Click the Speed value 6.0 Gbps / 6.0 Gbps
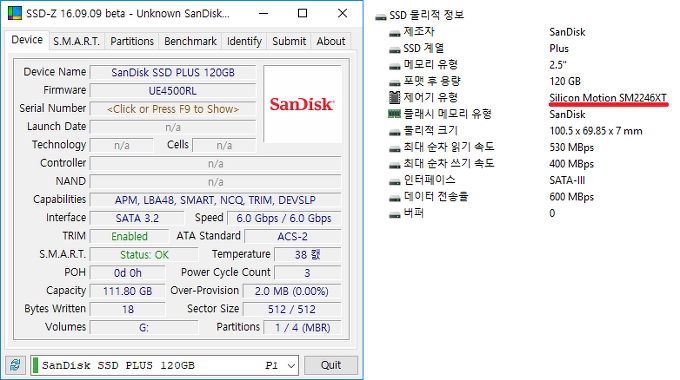680x380 pixels. 284,218
